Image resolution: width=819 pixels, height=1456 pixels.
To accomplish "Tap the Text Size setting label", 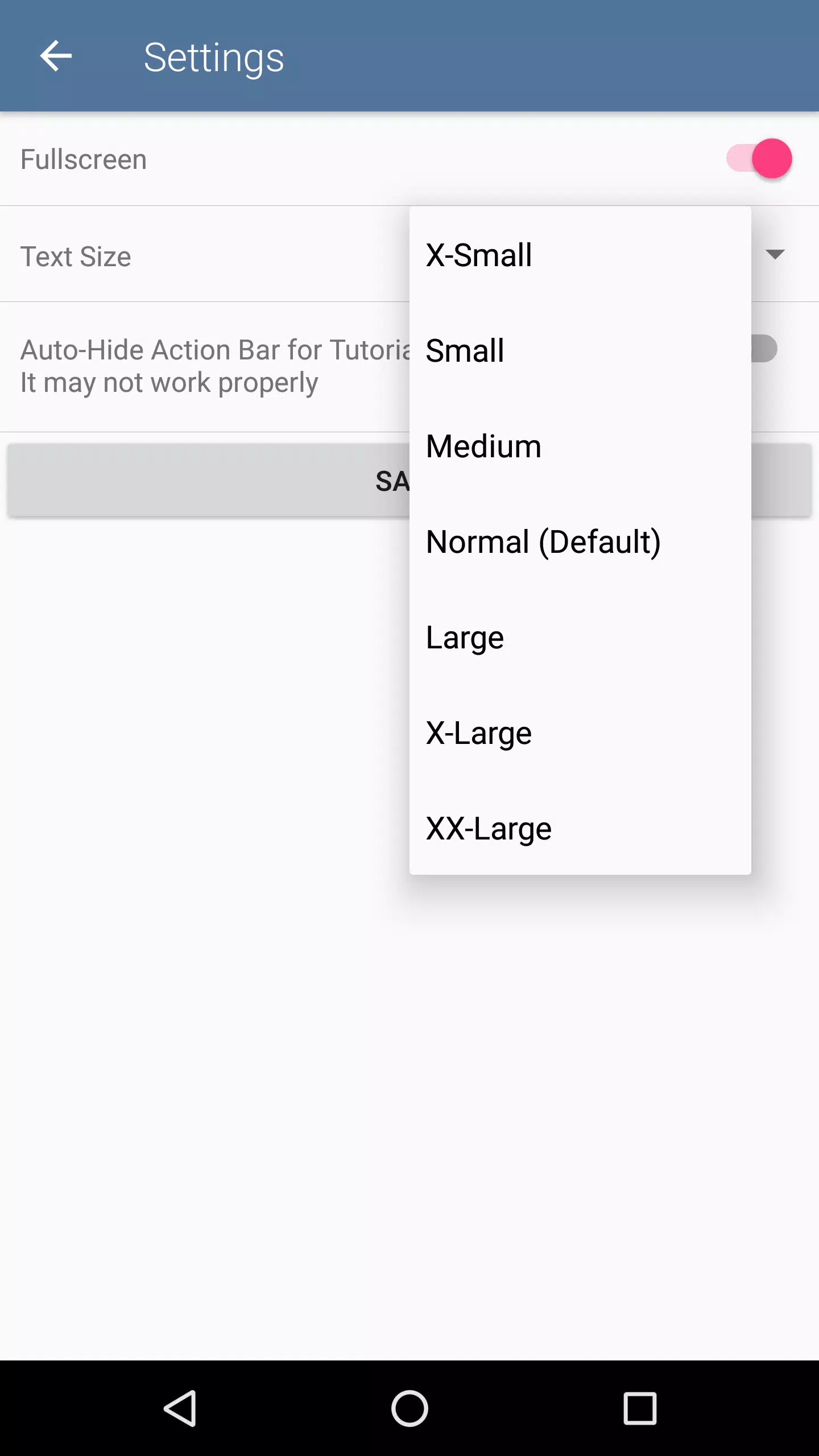I will point(76,257).
